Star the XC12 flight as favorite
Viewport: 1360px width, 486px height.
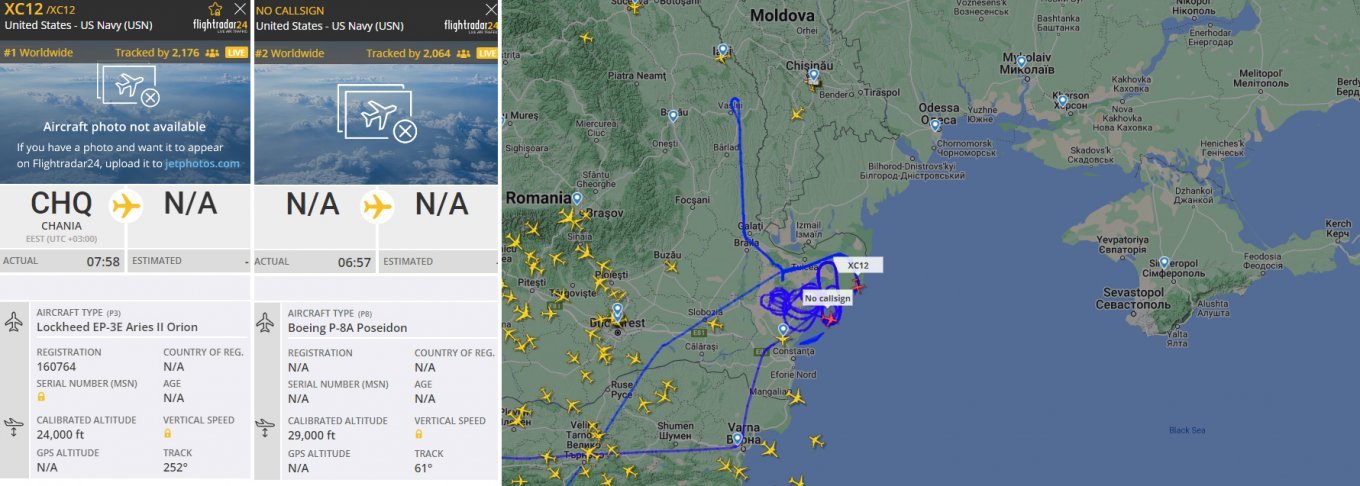215,9
